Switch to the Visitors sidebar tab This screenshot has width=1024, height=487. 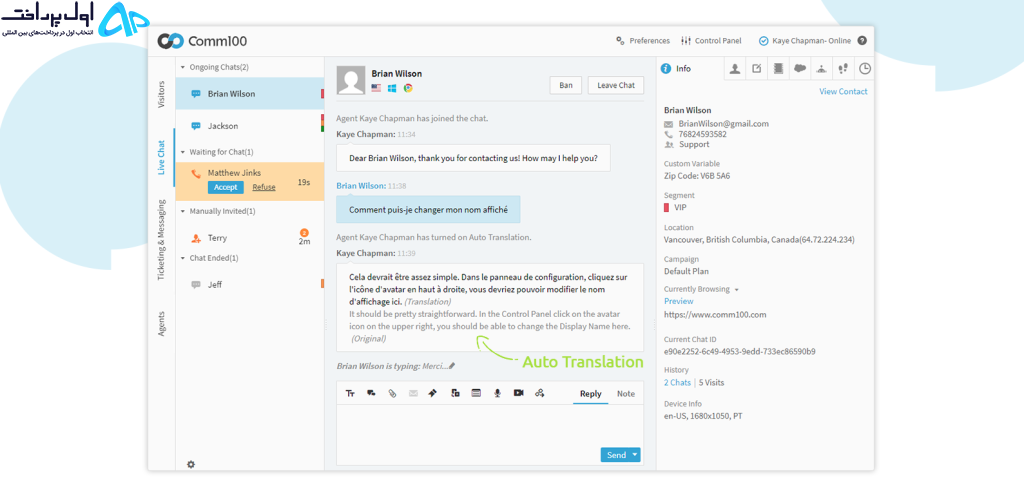coord(161,94)
